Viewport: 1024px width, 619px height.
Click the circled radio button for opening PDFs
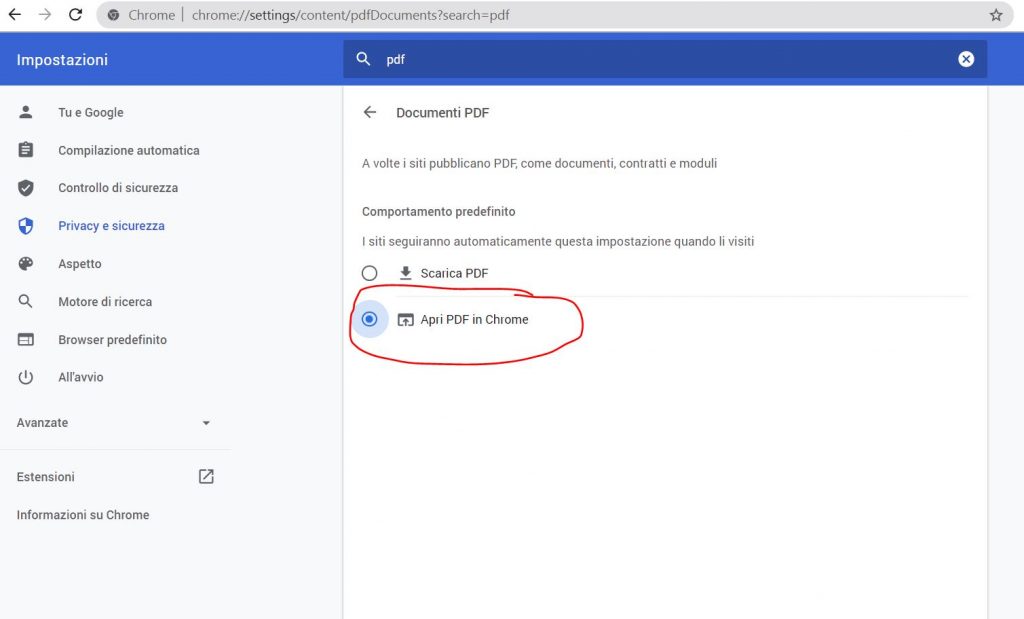pyautogui.click(x=370, y=318)
